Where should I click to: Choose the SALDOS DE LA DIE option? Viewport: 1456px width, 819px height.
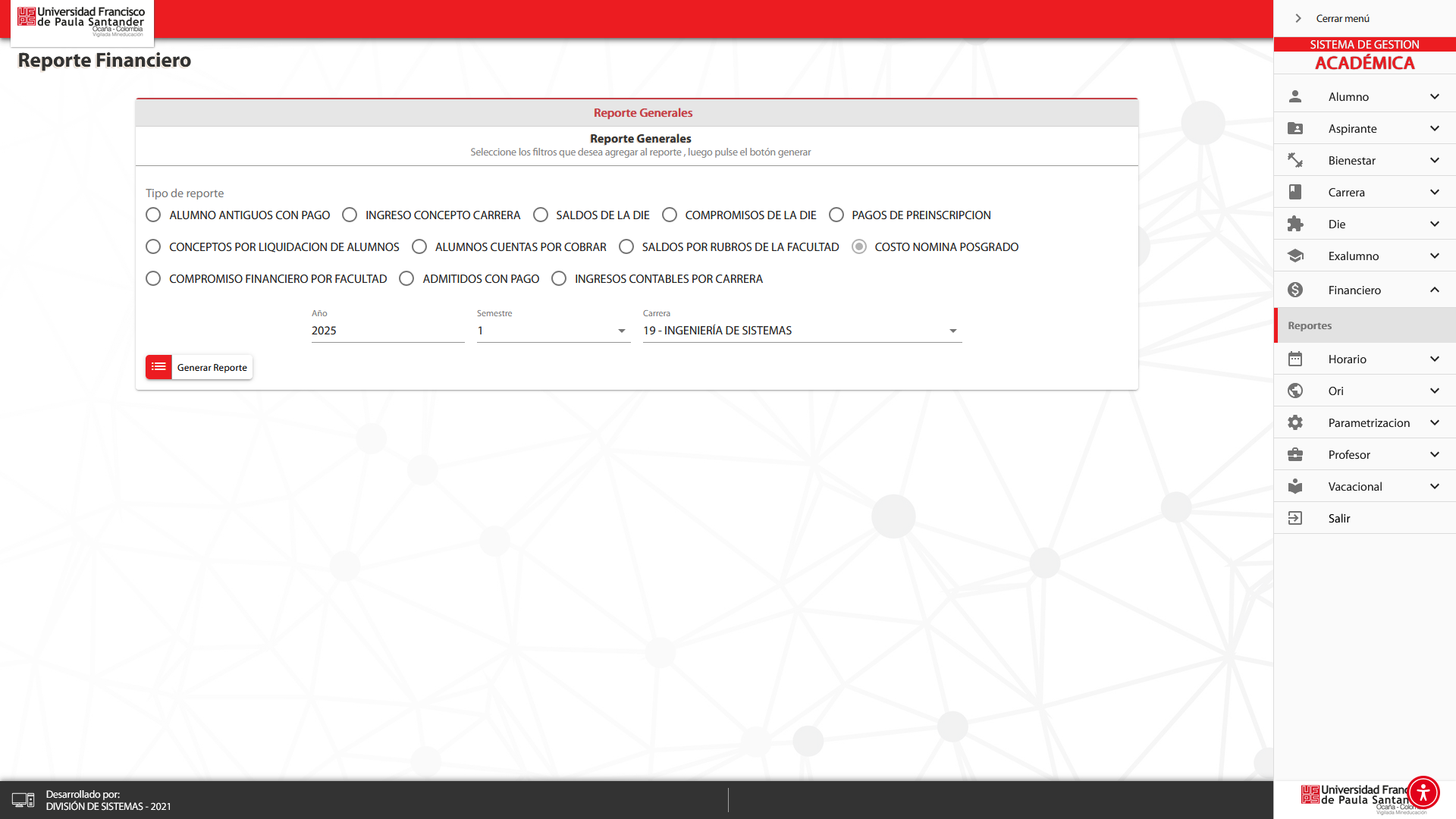tap(541, 215)
